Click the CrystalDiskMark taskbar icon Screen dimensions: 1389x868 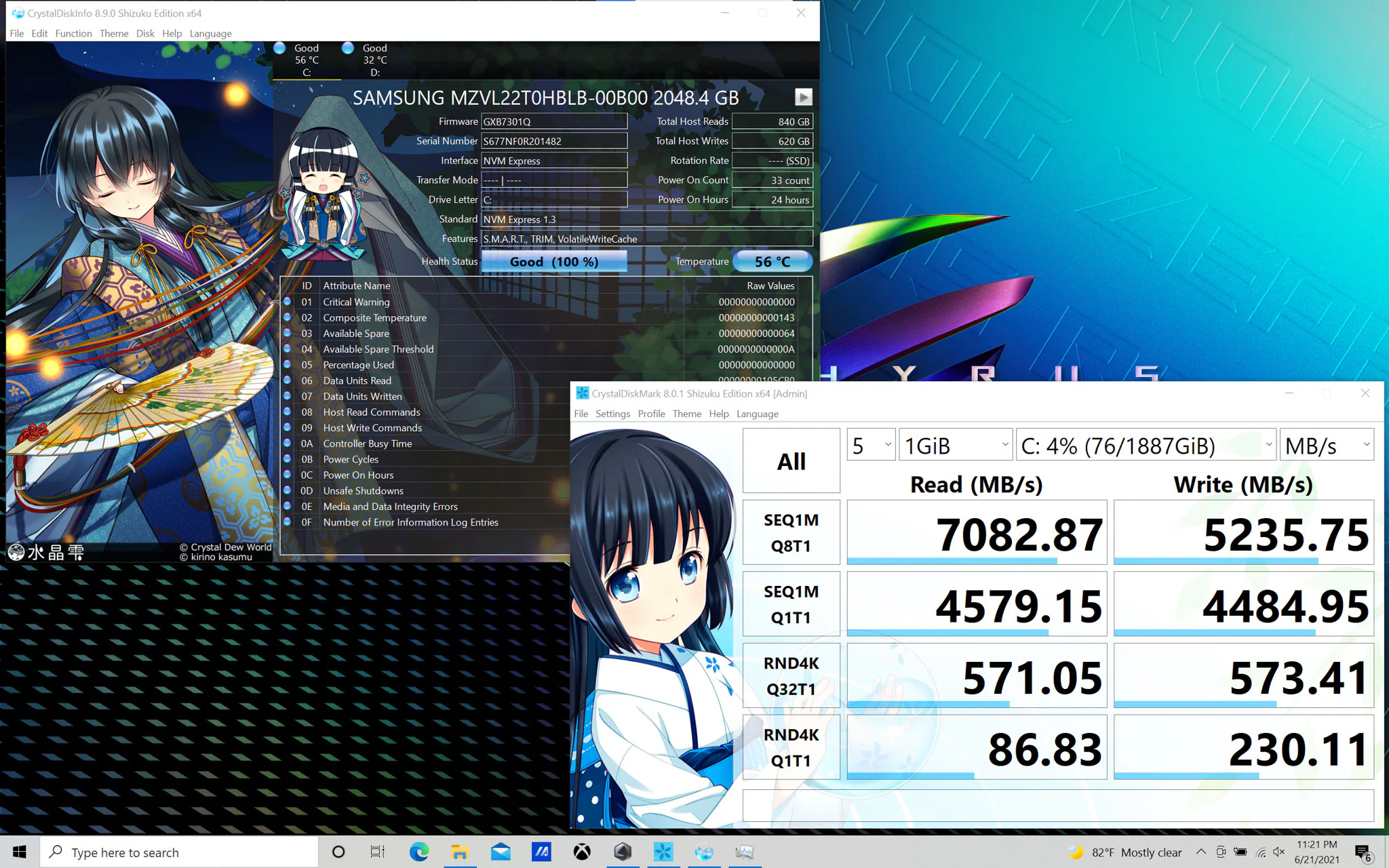(663, 852)
